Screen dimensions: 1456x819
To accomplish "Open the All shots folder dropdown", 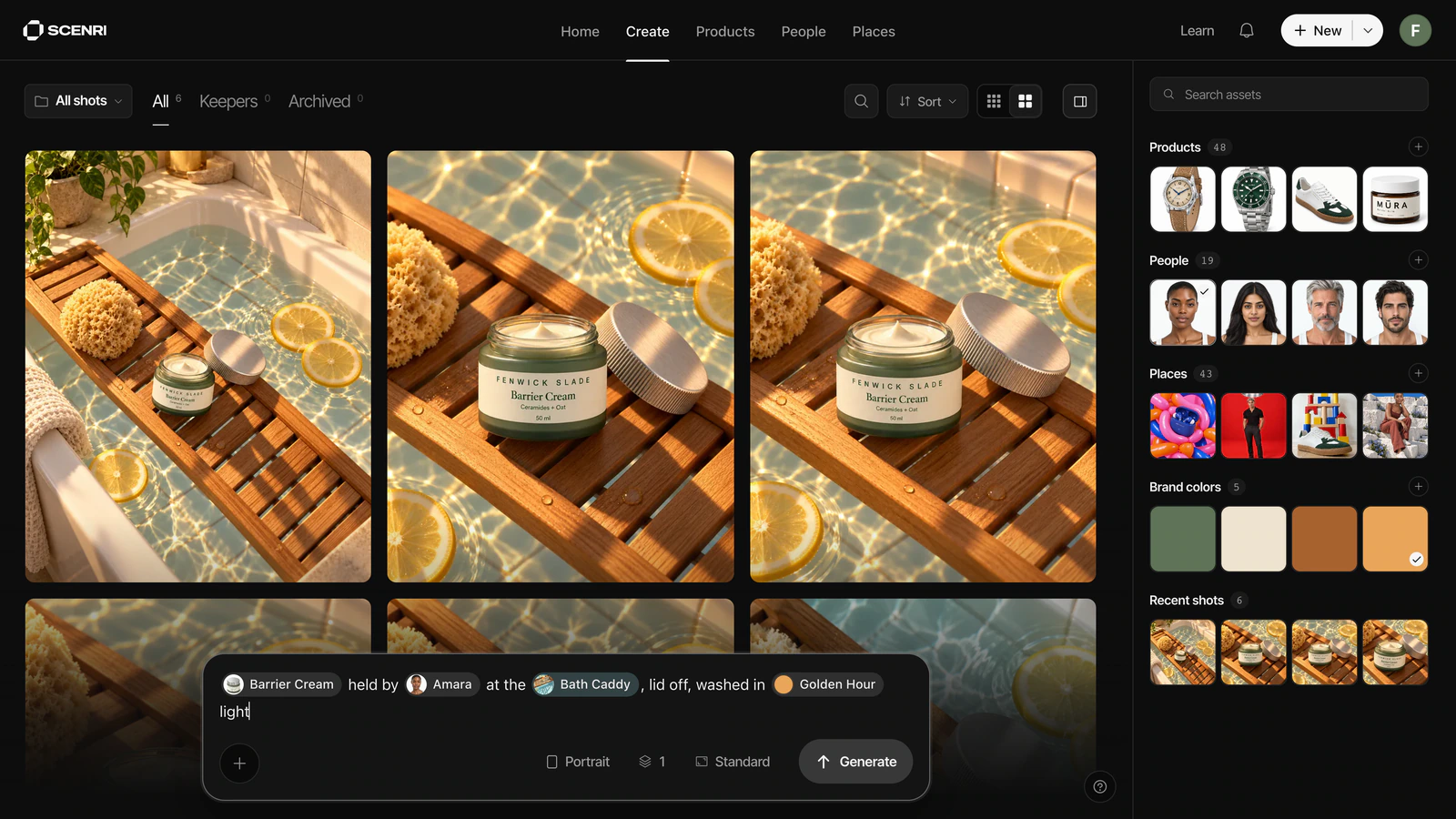I will pos(78,101).
